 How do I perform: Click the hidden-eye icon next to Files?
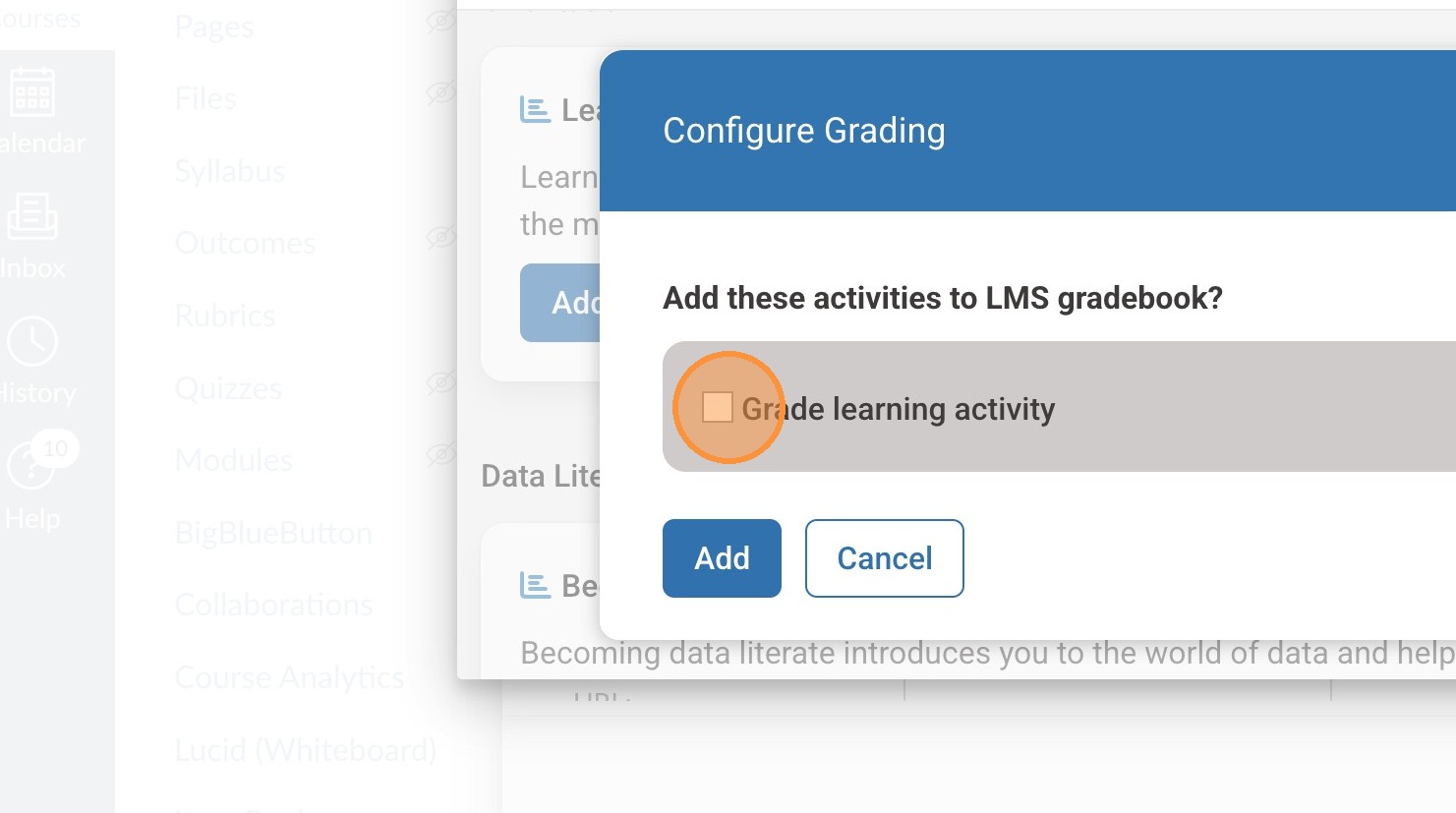(440, 94)
